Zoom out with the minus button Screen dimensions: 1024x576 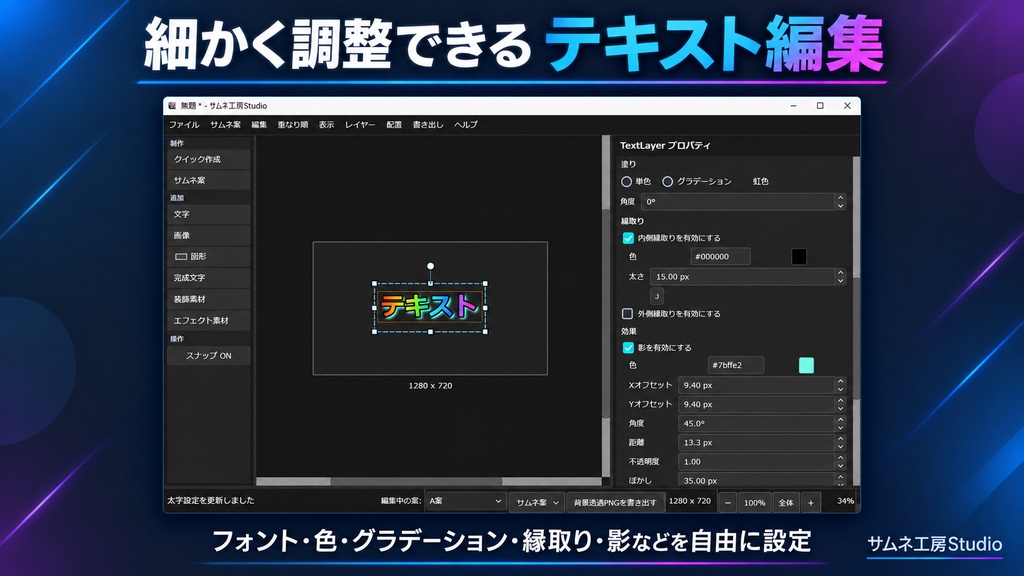click(x=728, y=502)
